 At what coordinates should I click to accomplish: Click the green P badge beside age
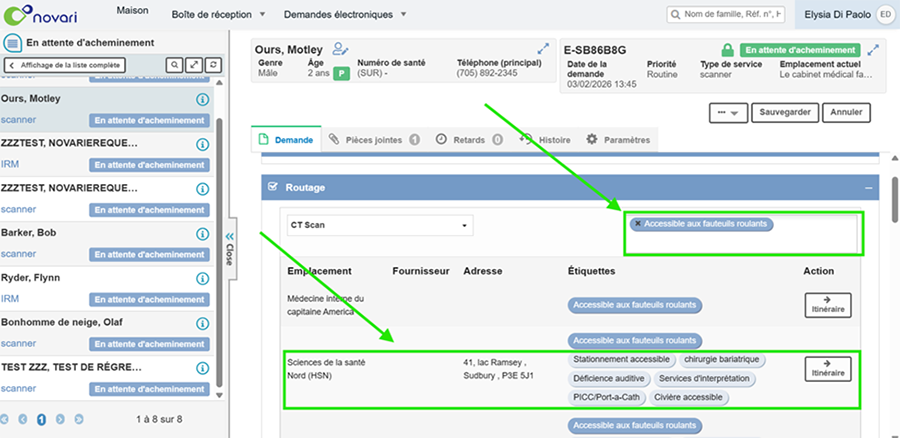point(342,73)
